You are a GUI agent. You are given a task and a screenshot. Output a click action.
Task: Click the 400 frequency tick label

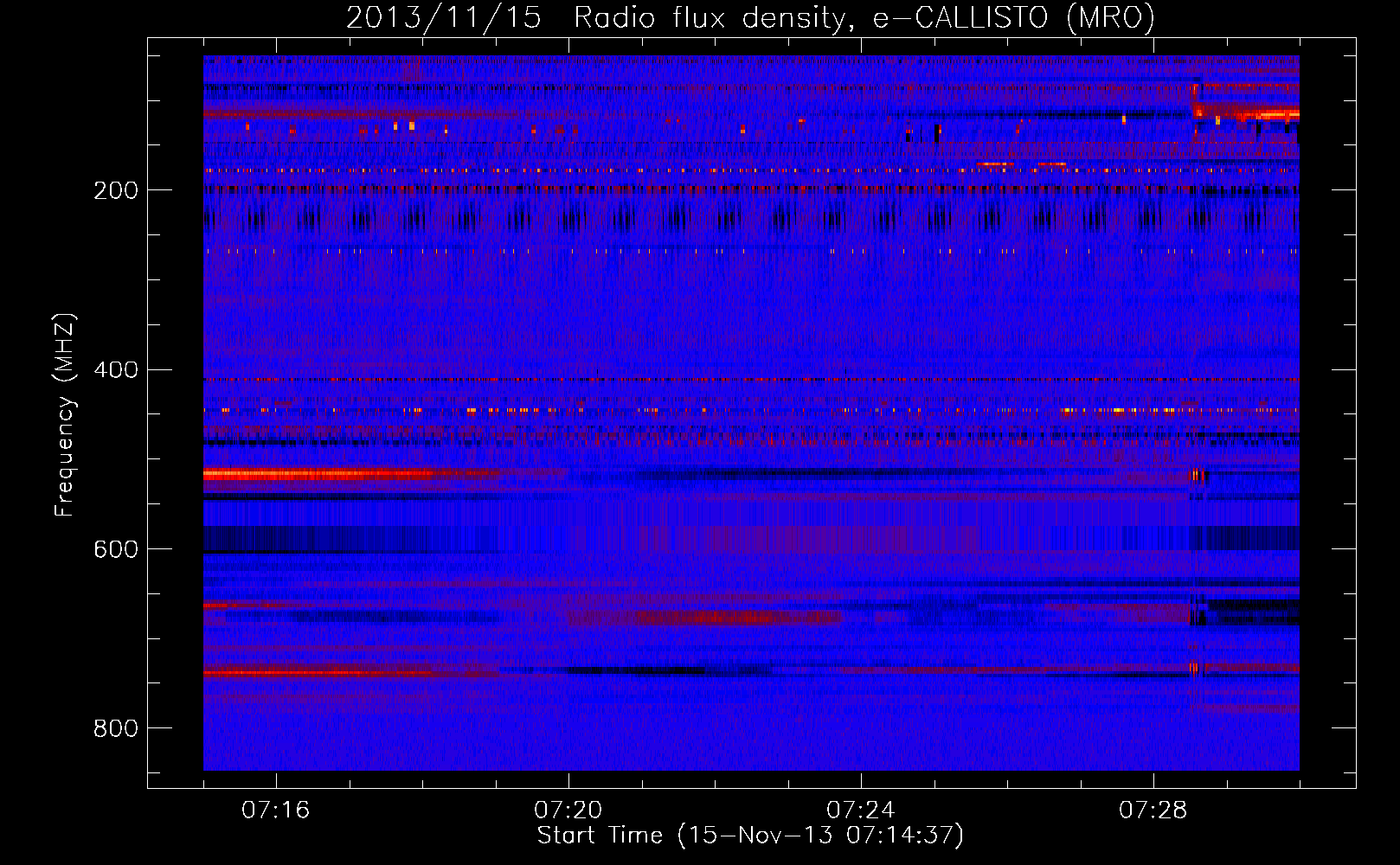(116, 370)
